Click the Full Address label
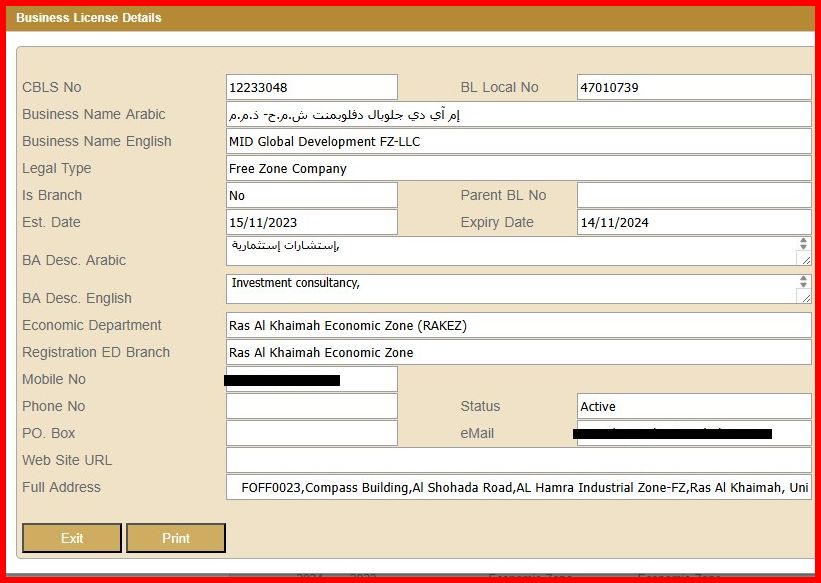The image size is (821, 583). tap(61, 487)
